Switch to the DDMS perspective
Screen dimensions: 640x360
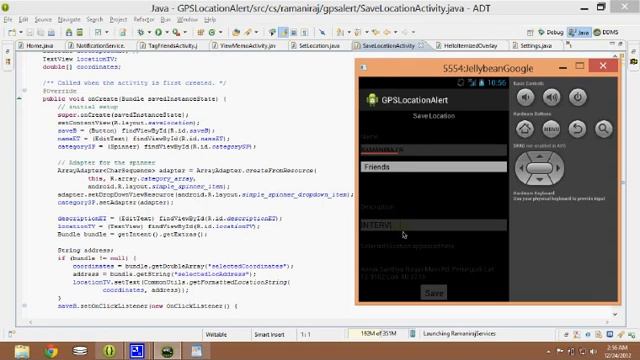pos(606,32)
